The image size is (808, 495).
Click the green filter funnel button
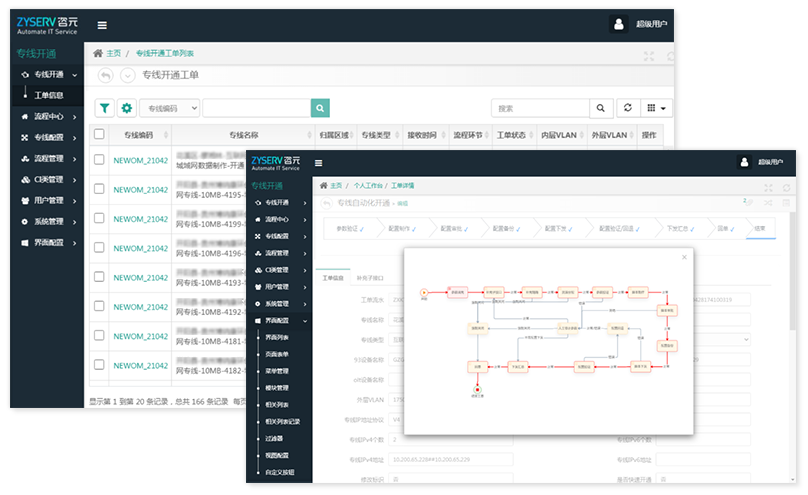tap(104, 108)
